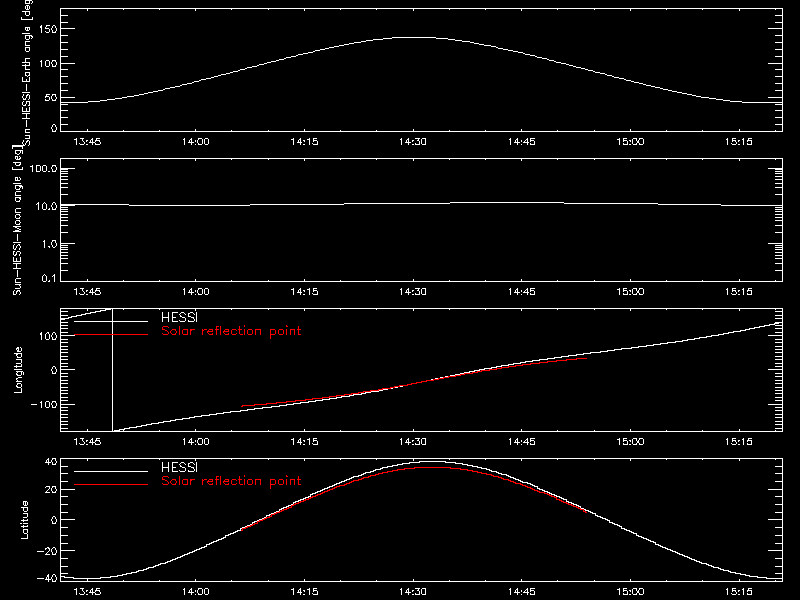The image size is (800, 600).
Task: Click white HESSI legend line in Longitude plot
Action: [111, 321]
